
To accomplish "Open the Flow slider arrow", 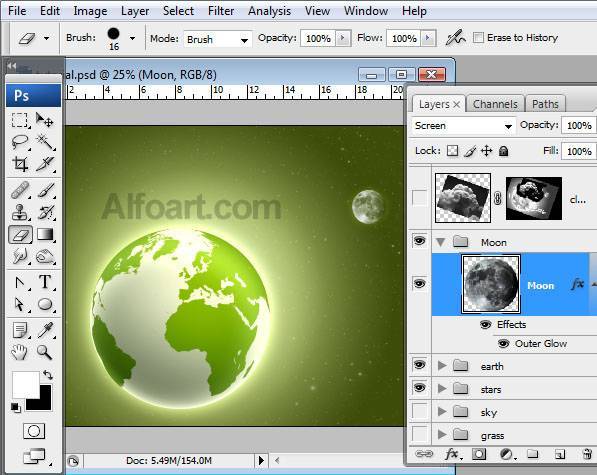I will 428,38.
